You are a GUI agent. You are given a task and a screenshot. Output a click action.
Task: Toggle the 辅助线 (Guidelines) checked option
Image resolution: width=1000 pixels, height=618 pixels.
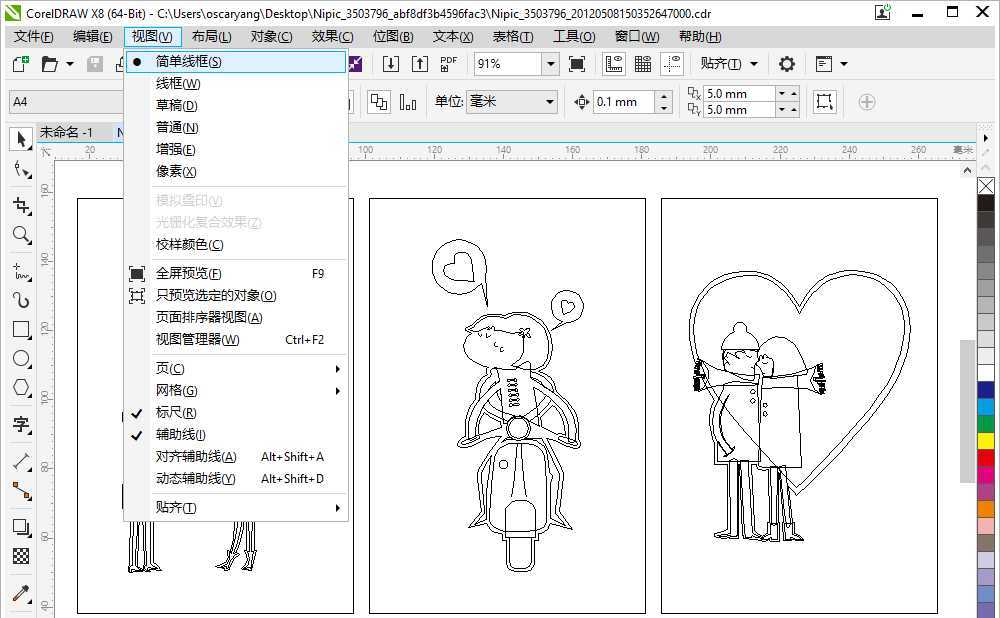click(180, 434)
